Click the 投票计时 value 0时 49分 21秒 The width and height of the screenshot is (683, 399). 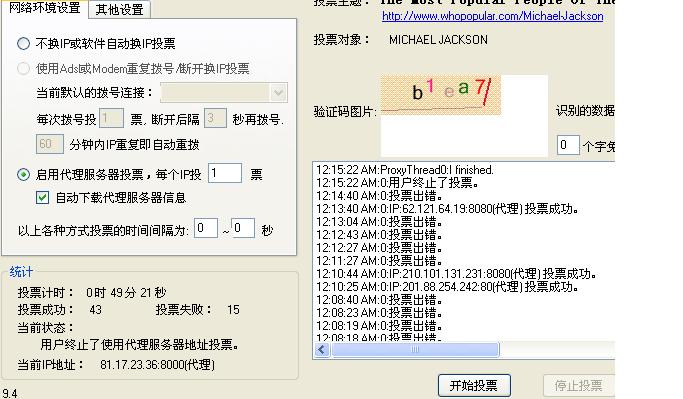[126, 293]
